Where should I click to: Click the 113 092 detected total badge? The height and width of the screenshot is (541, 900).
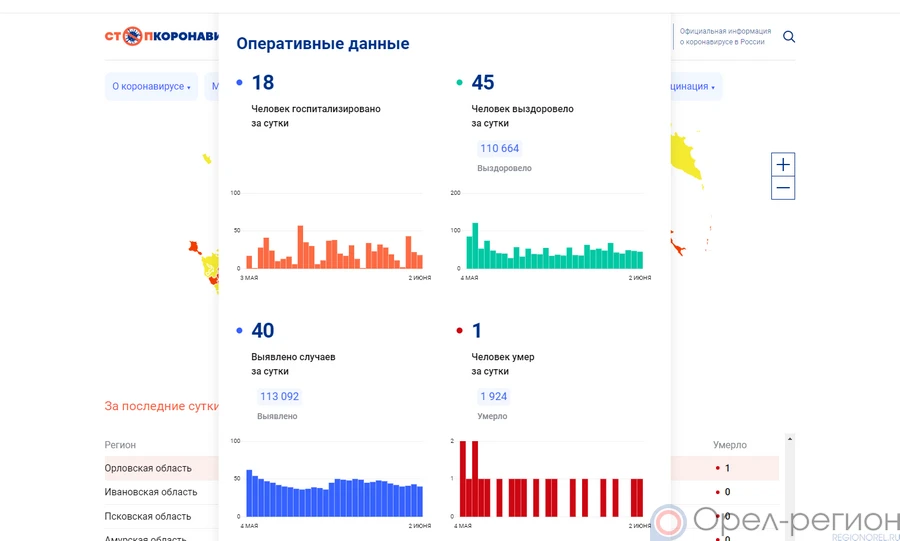pos(279,397)
